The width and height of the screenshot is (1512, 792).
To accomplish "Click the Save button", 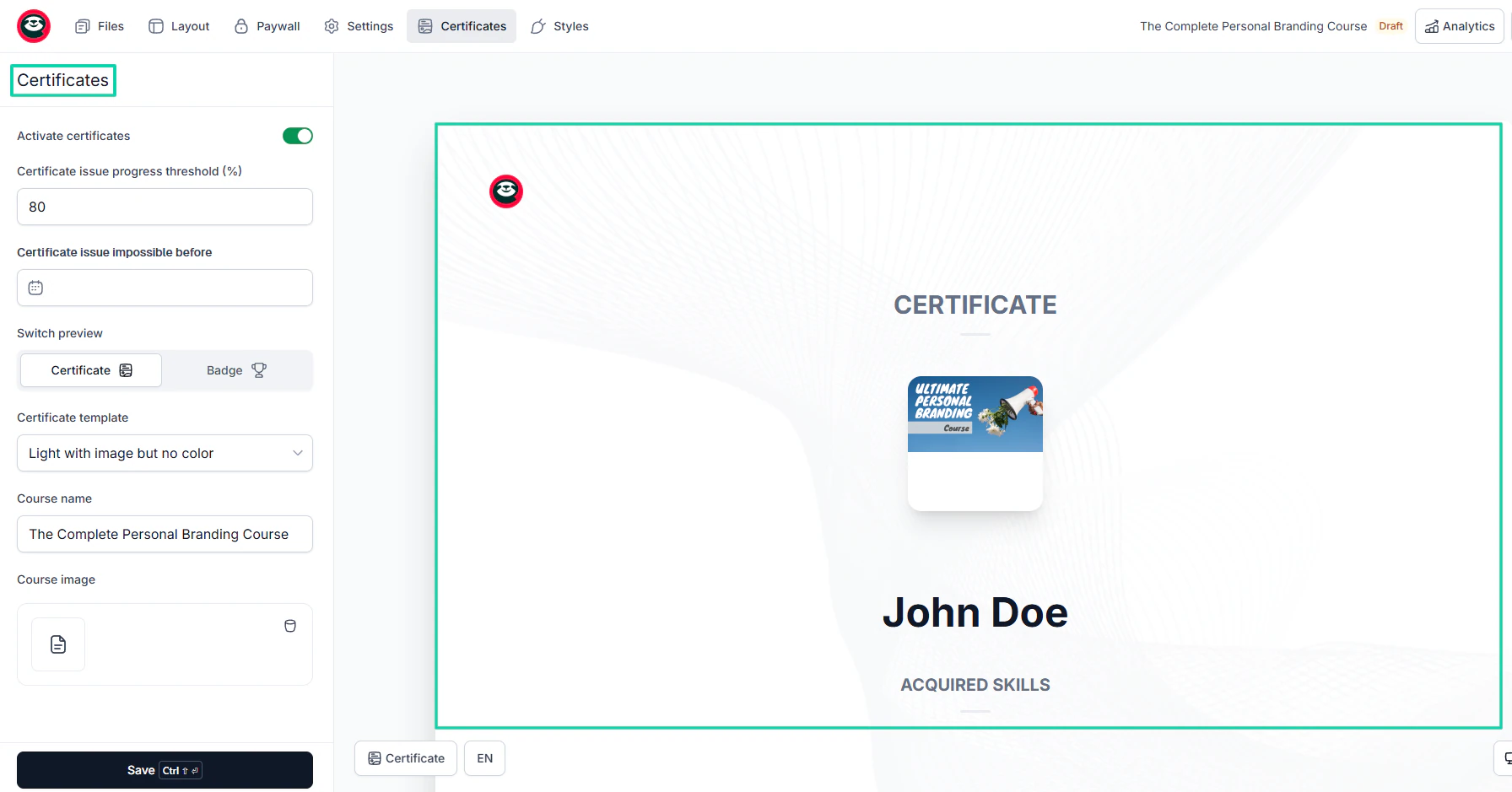I will coord(165,770).
